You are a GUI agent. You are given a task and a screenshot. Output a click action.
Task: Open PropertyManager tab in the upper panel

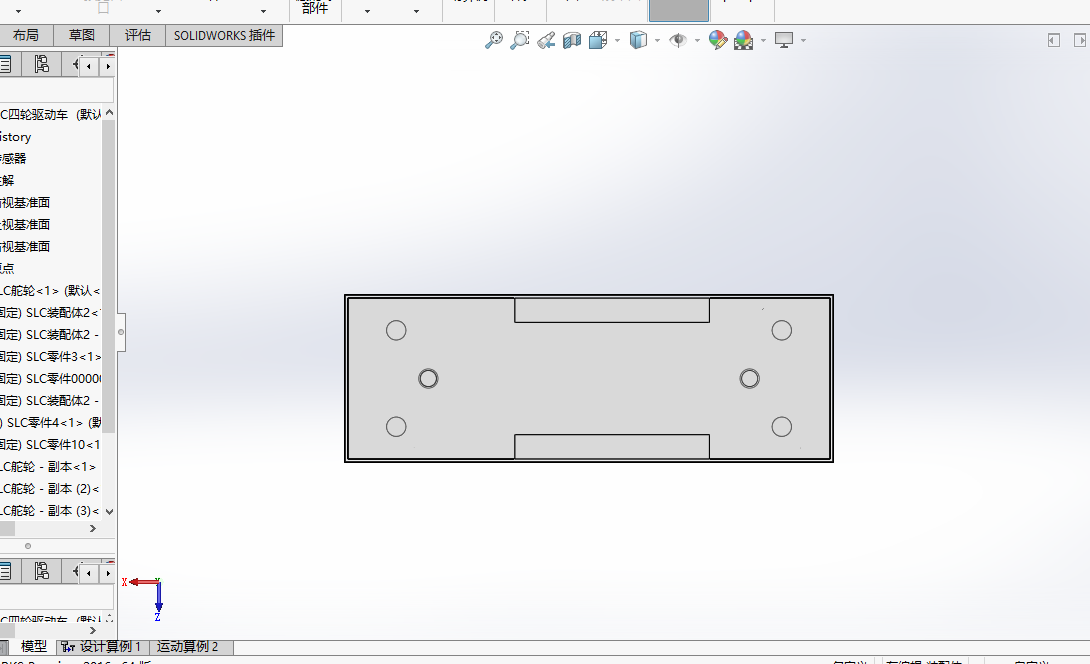6,65
